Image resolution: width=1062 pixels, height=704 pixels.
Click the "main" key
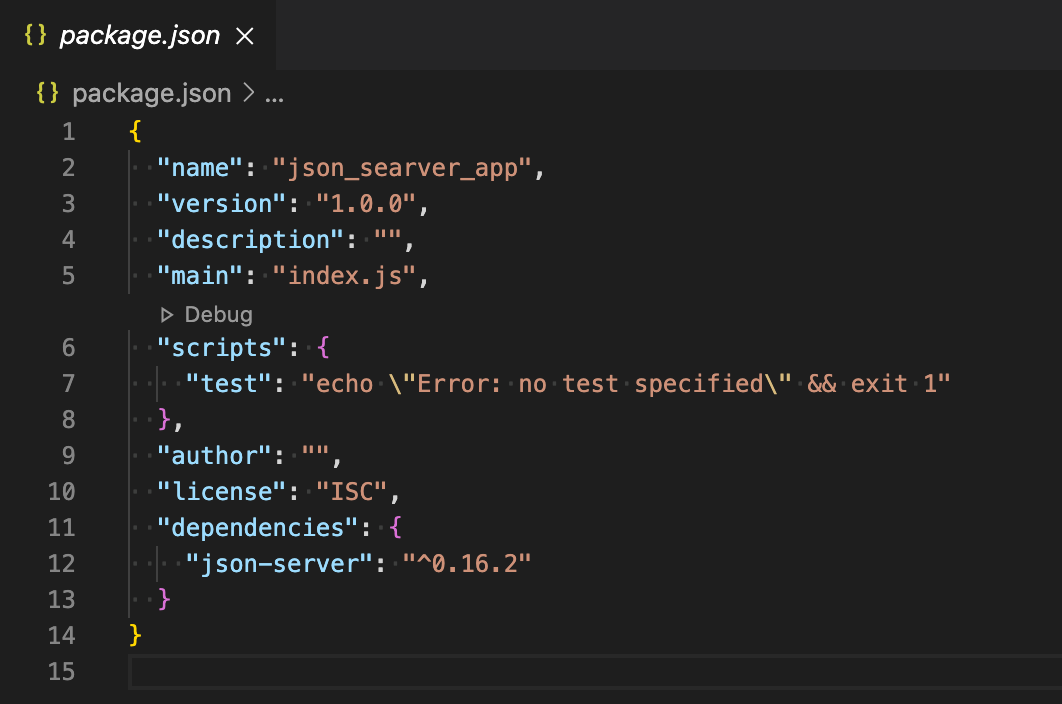(200, 276)
